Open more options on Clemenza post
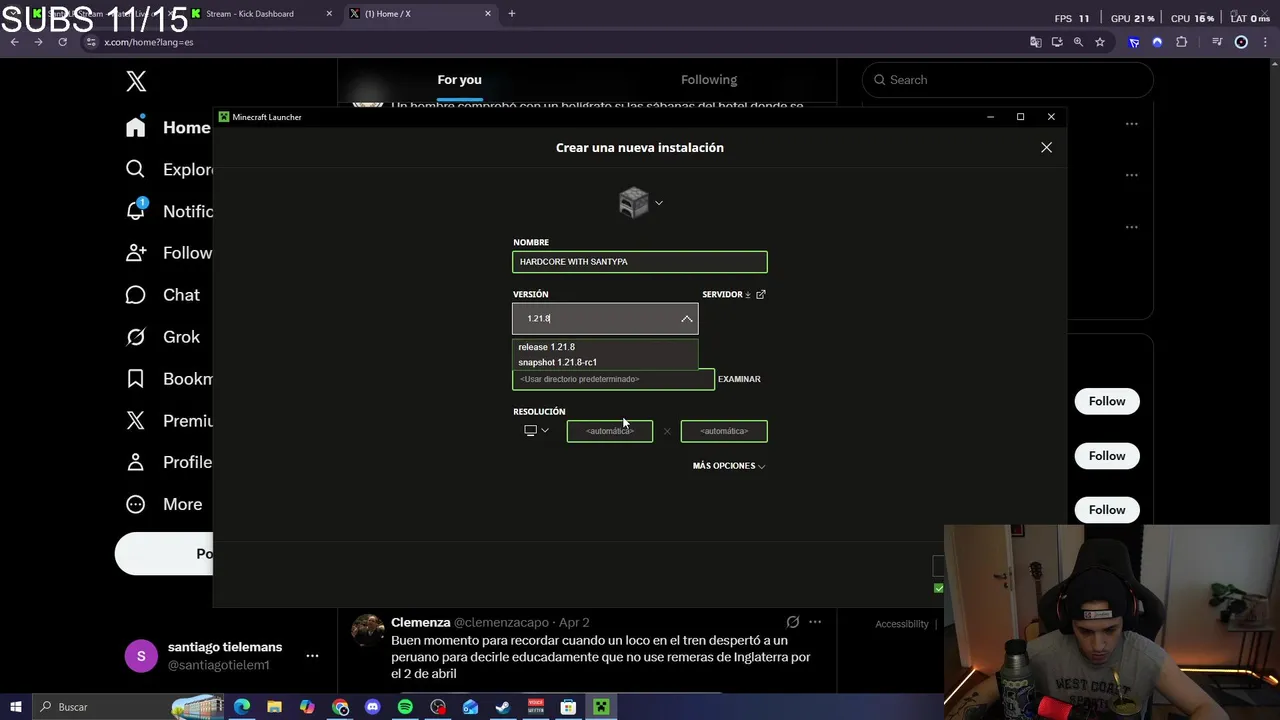The width and height of the screenshot is (1280, 720). (815, 622)
